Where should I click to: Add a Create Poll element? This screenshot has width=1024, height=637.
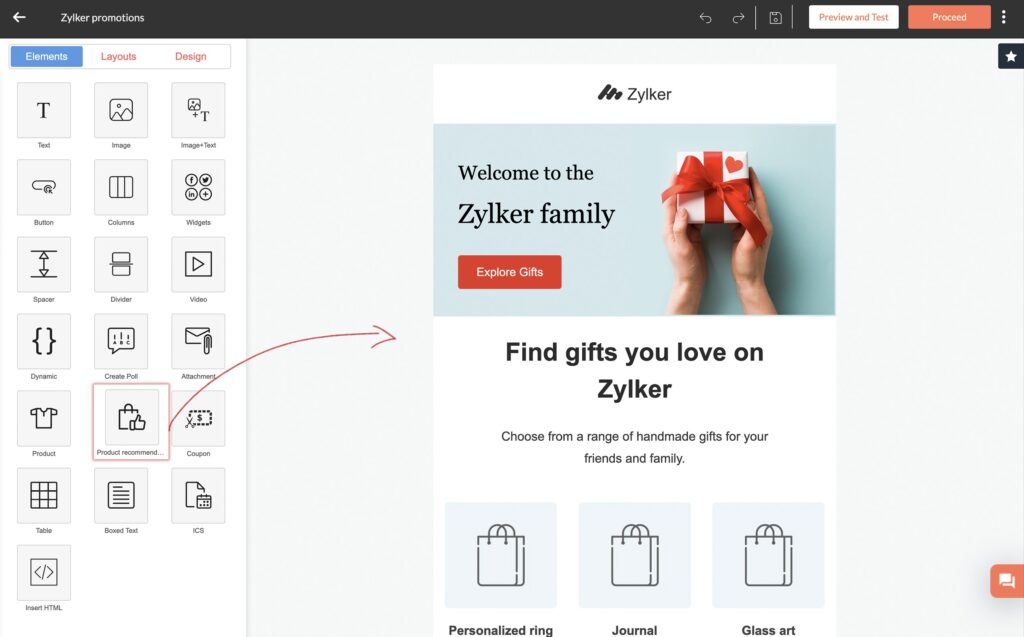121,341
